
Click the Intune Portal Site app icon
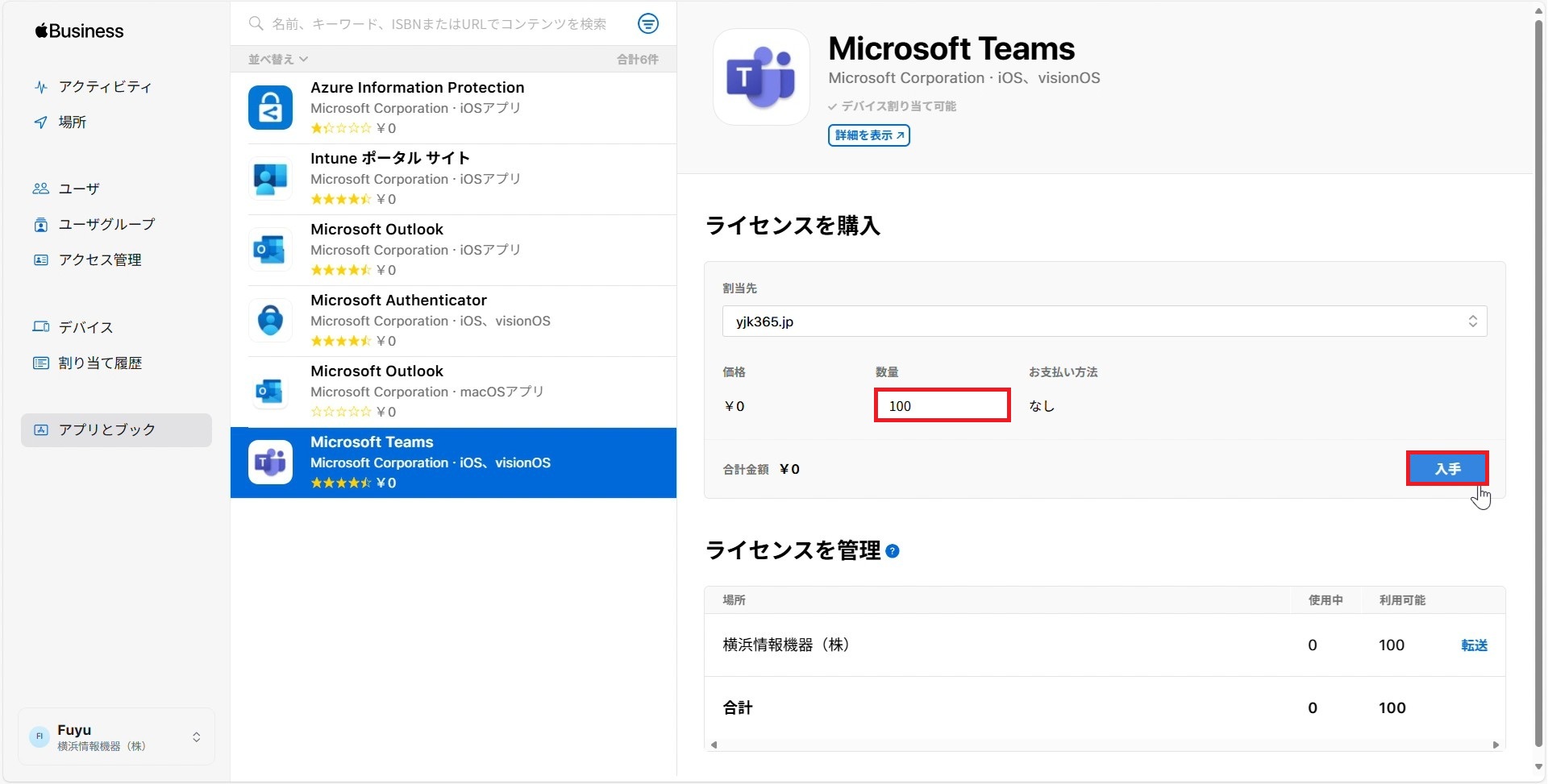(270, 179)
